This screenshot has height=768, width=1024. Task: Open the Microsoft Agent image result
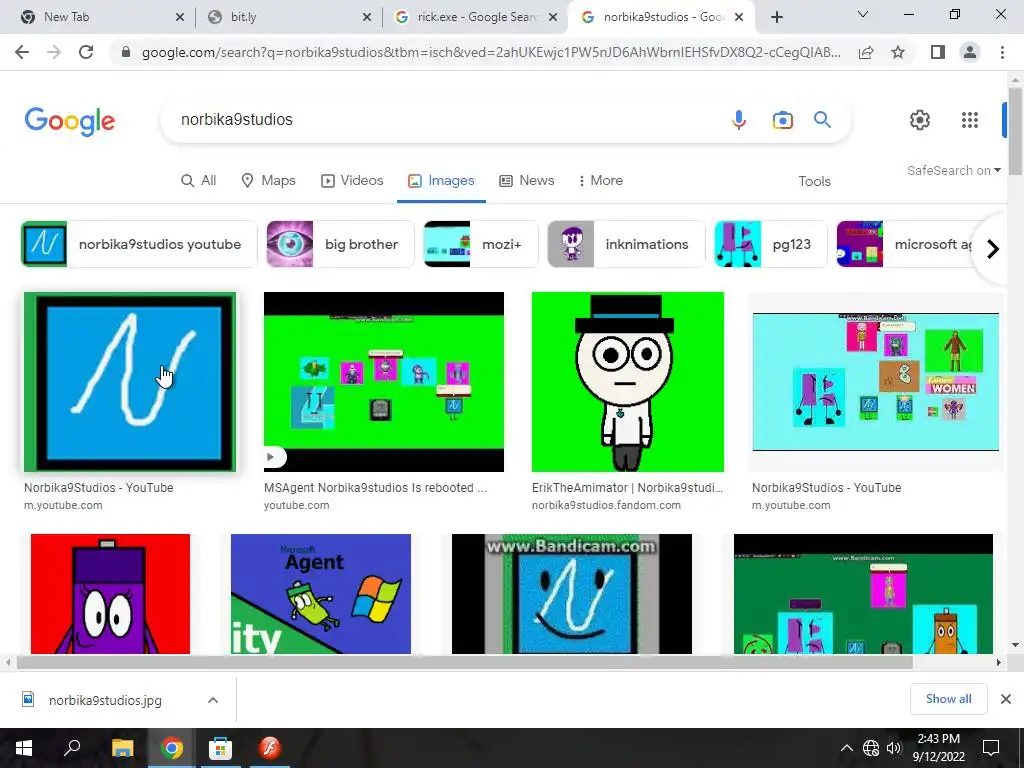321,594
